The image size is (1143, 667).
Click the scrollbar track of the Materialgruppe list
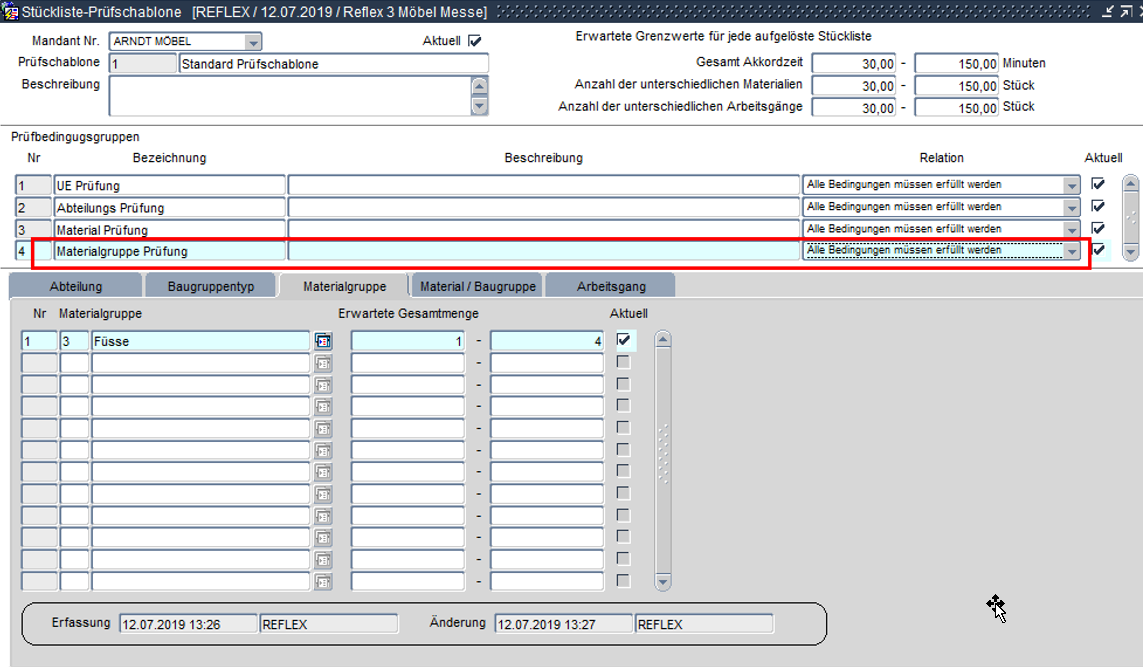pyautogui.click(x=663, y=460)
